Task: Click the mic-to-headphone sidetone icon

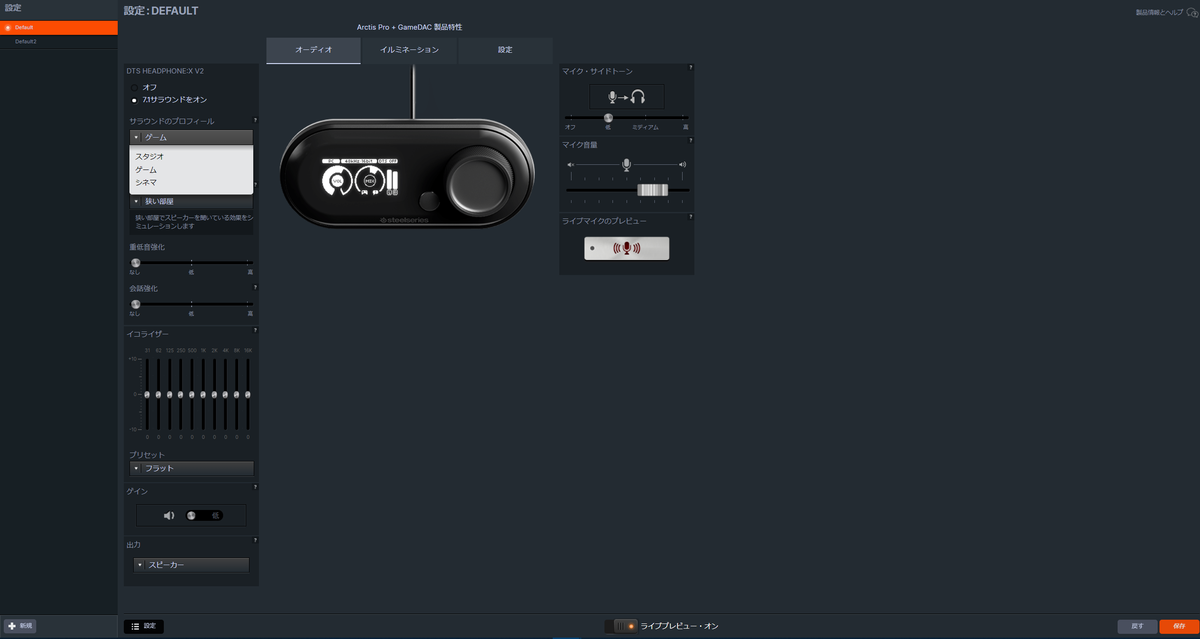Action: (x=626, y=97)
